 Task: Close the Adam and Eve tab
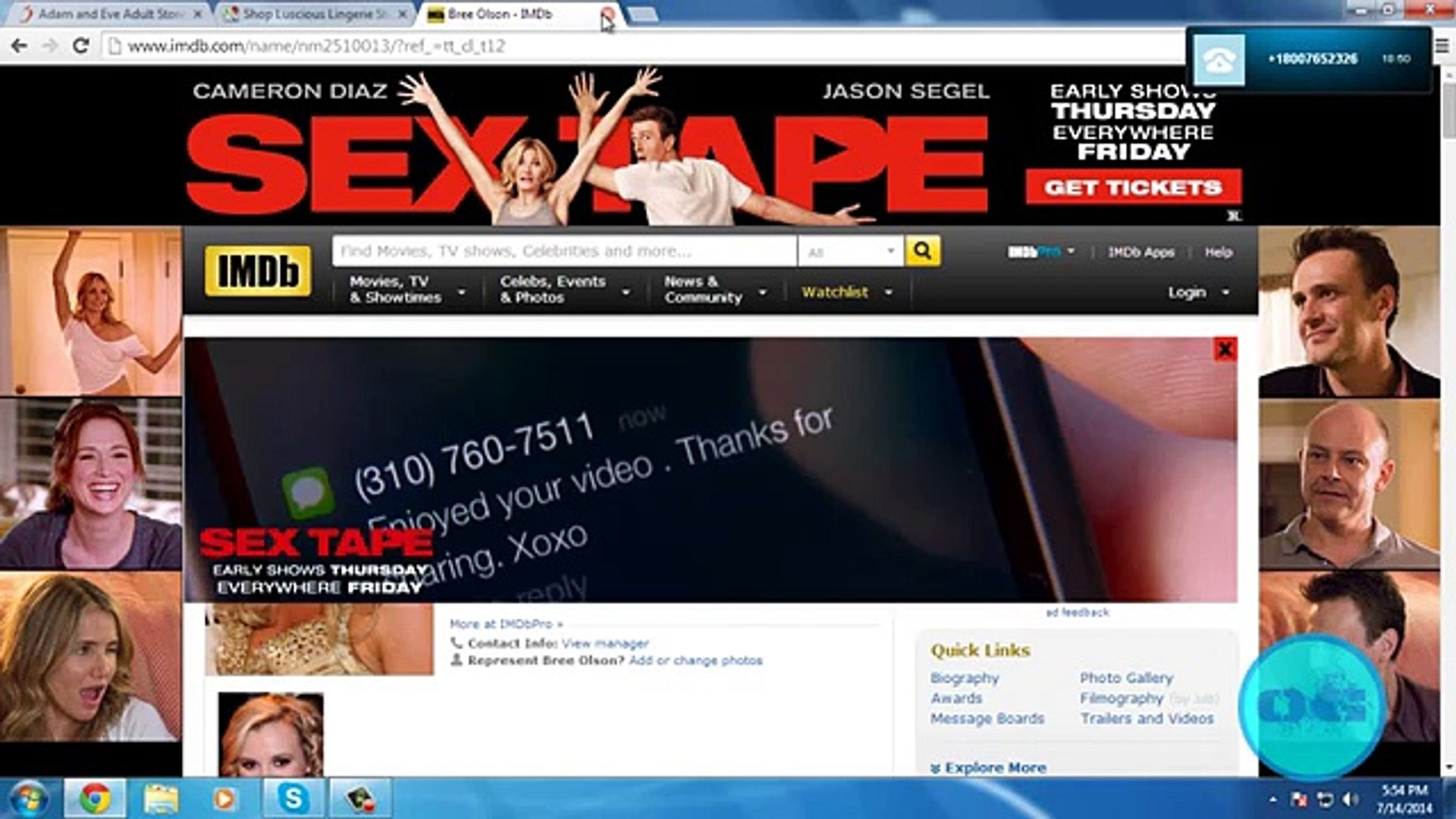point(198,14)
